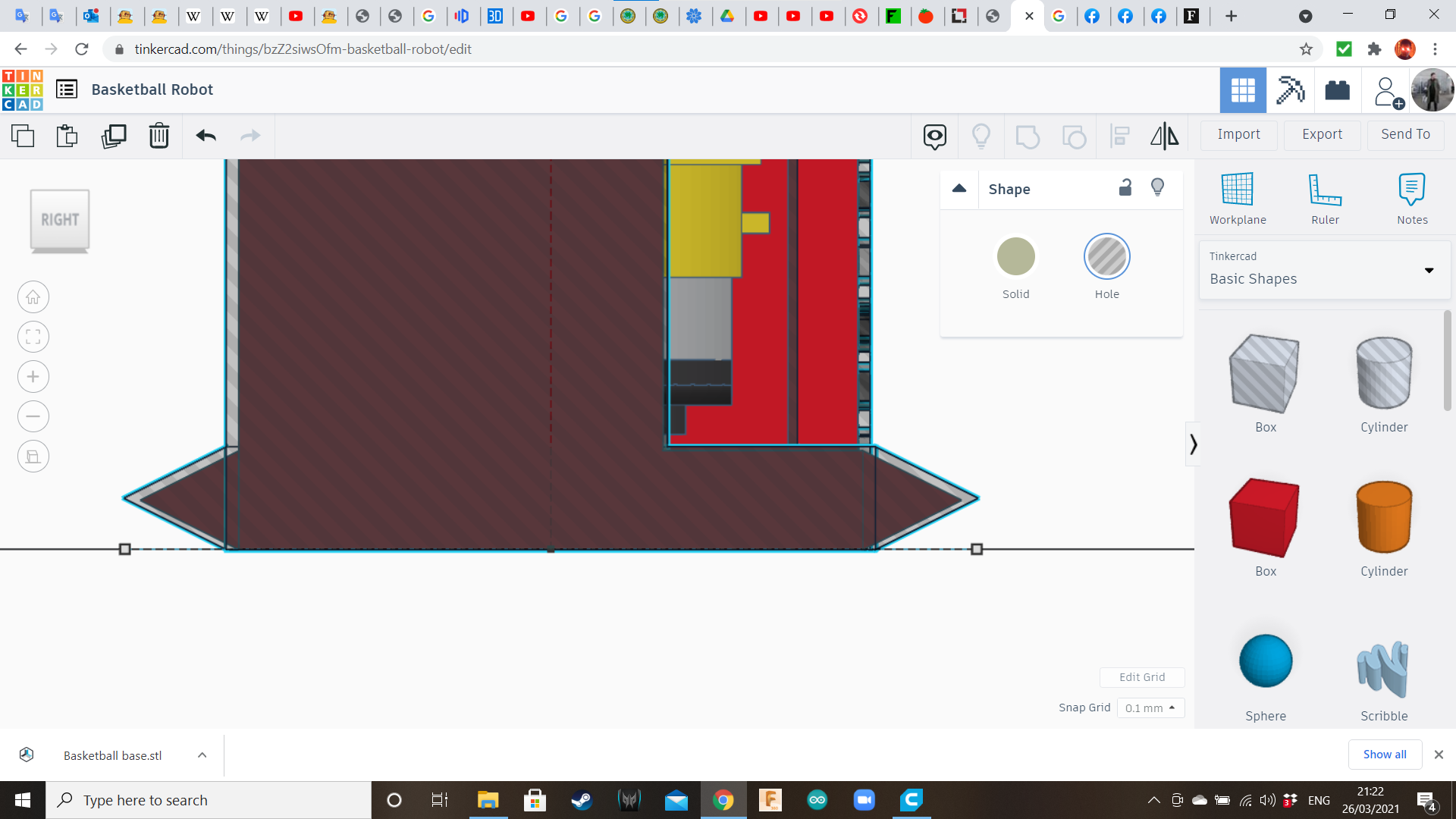Select the Solid color swatch

pos(1015,256)
